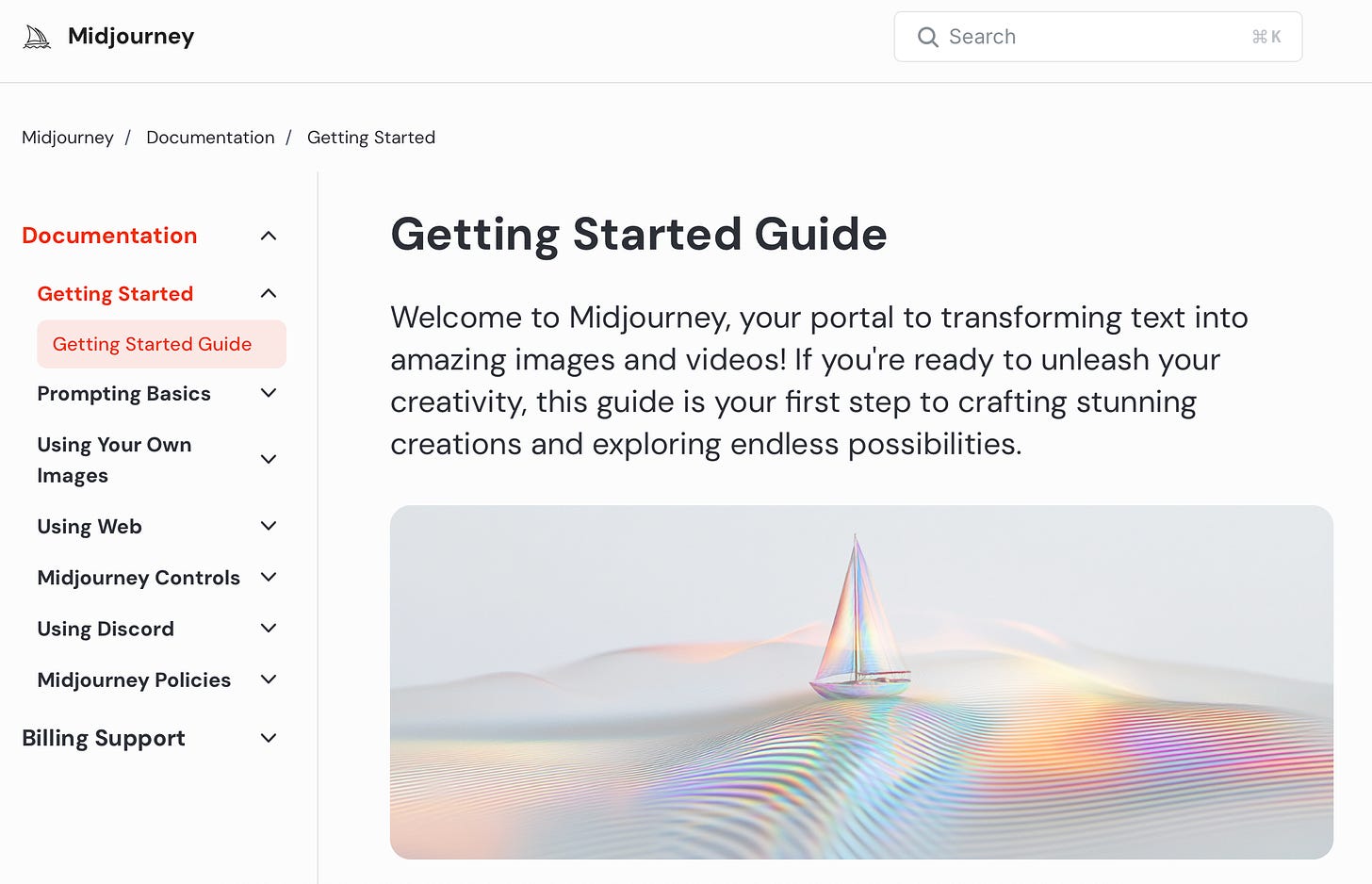Open the Documentation breadcrumb link
1372x884 pixels.
pos(210,138)
